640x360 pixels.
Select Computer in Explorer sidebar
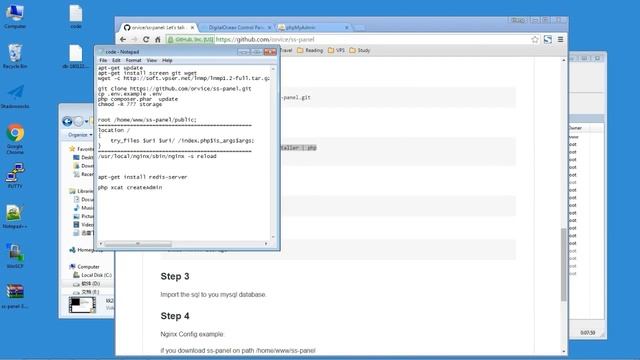coord(84,267)
